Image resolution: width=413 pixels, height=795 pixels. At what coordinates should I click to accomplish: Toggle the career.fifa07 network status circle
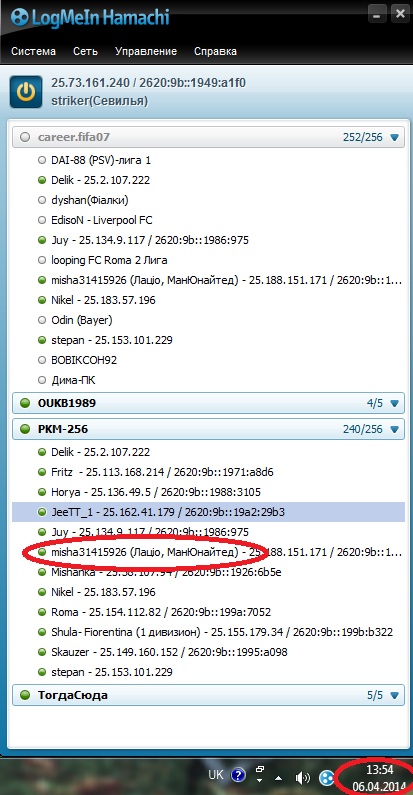25,137
